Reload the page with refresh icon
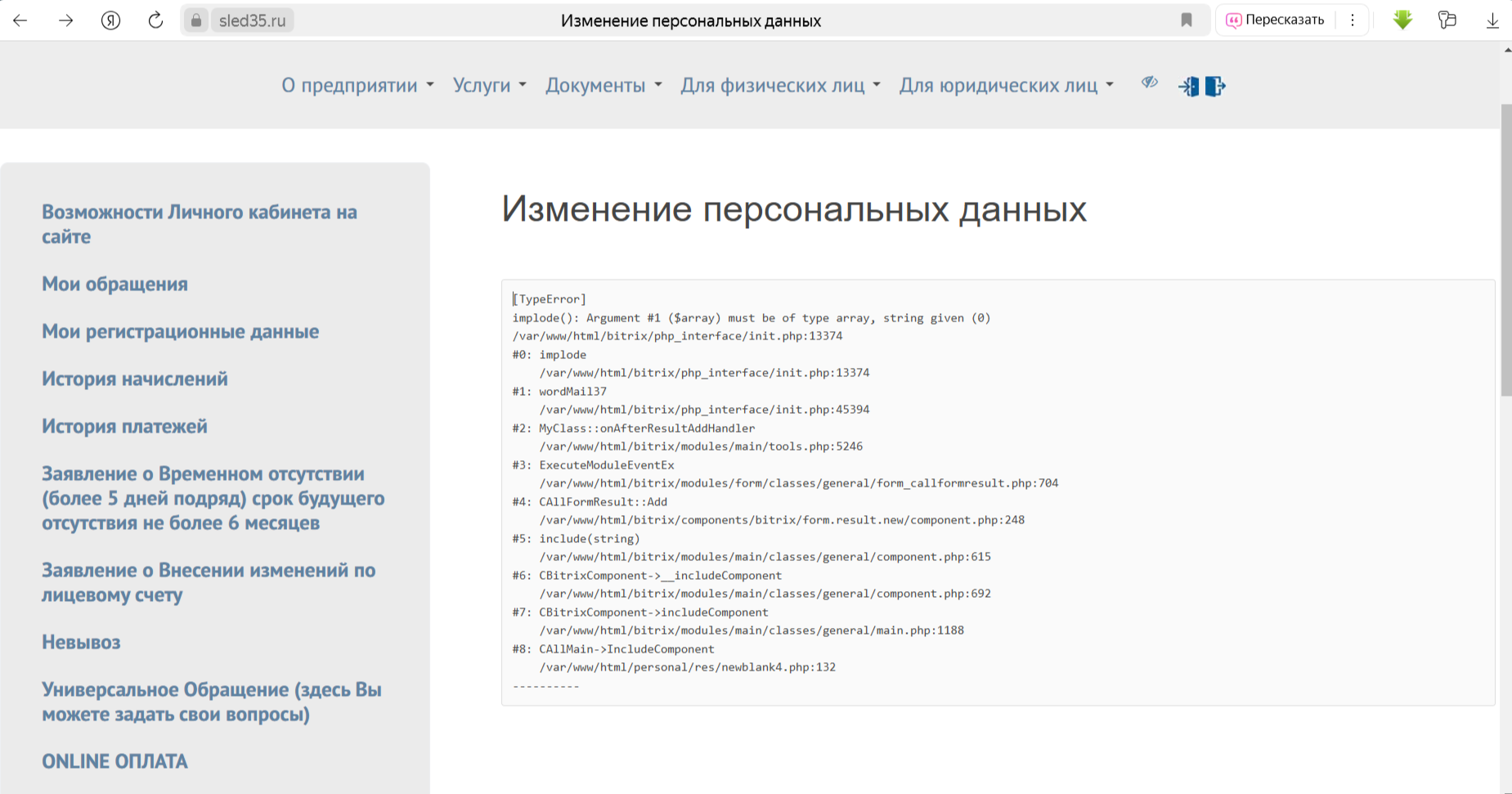The height and width of the screenshot is (794, 1512). [155, 20]
